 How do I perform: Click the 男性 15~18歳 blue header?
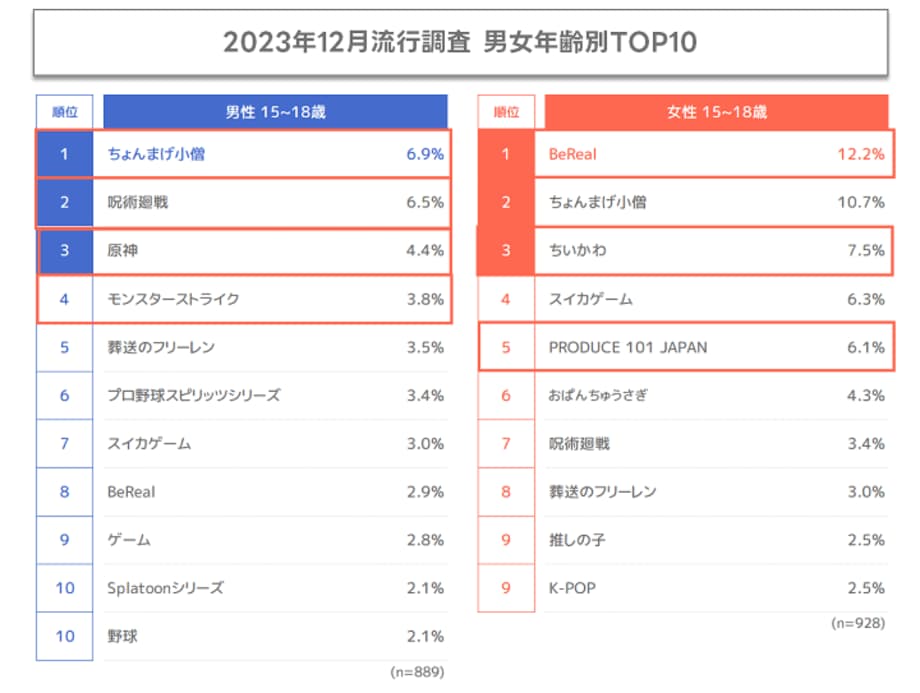coord(275,111)
